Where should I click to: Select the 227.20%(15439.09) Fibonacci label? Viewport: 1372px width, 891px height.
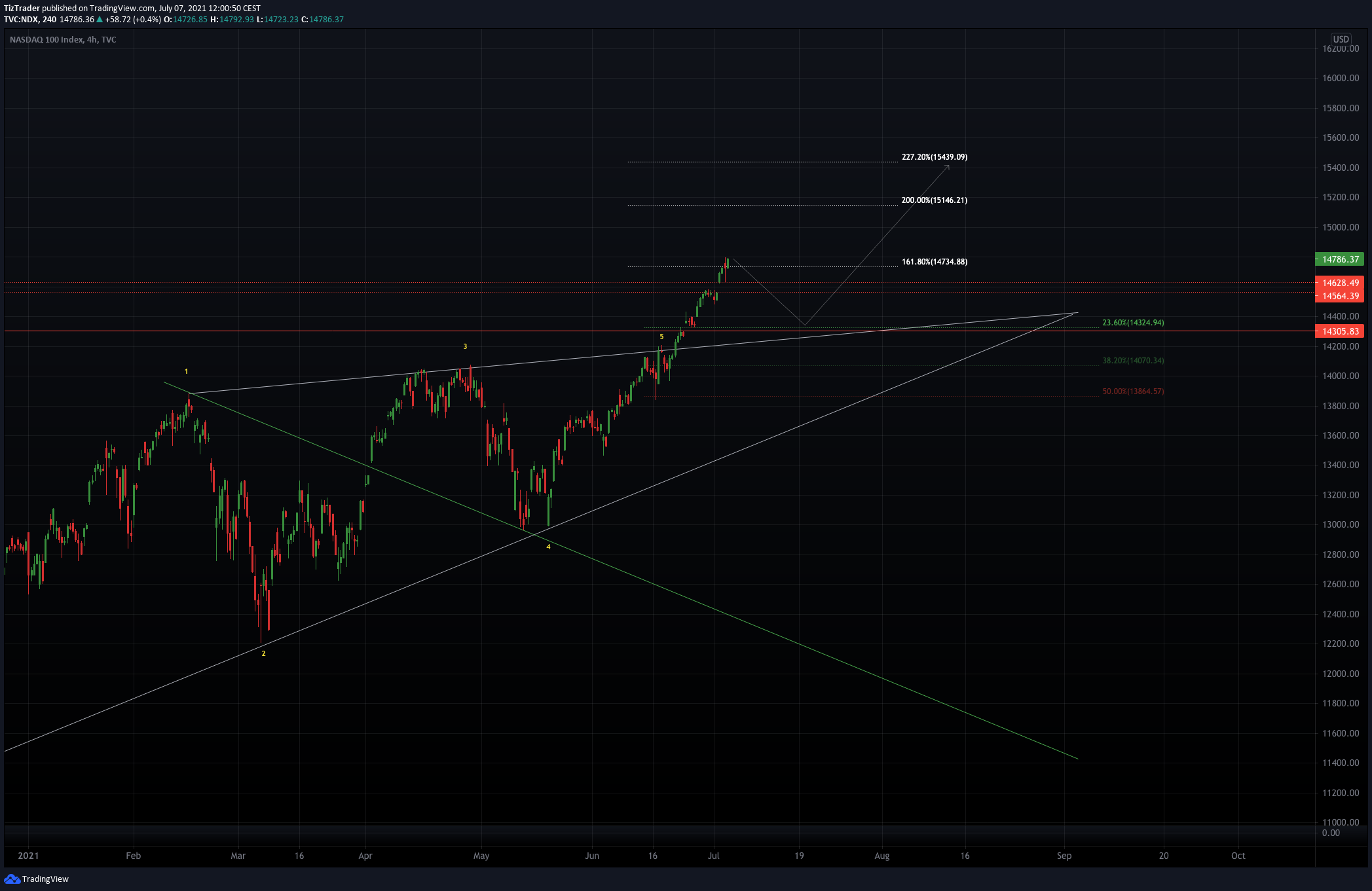934,157
